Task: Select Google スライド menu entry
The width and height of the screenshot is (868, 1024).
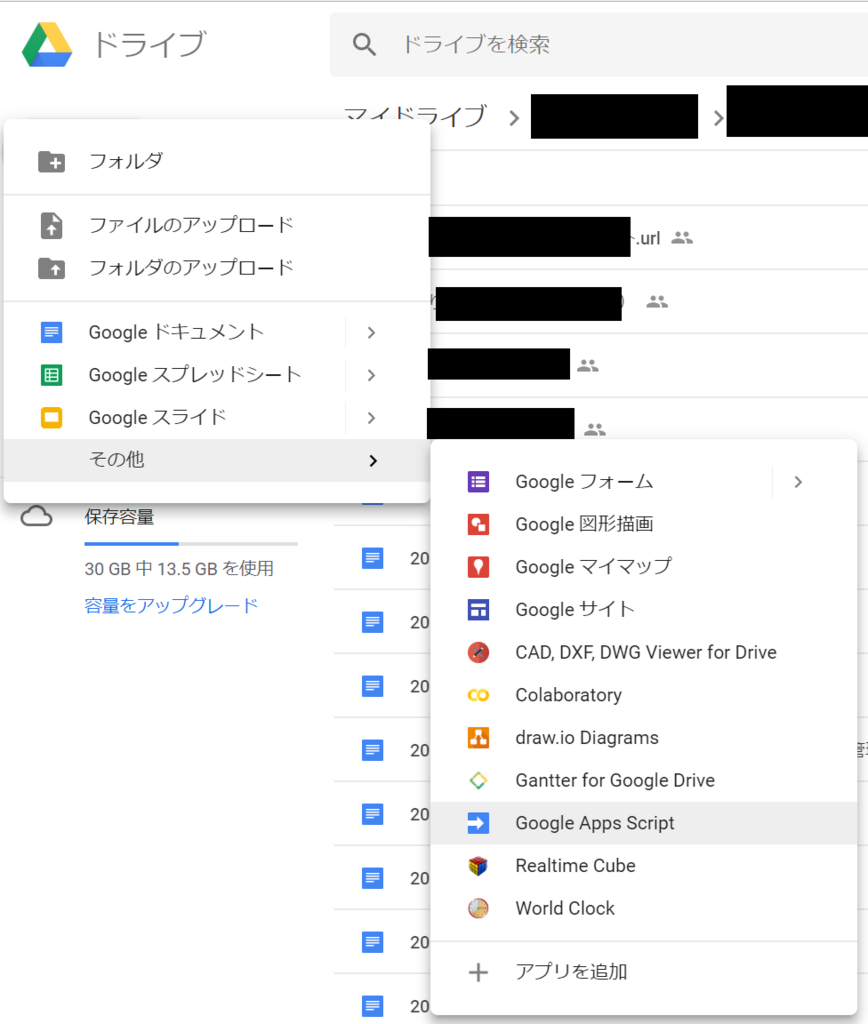Action: 217,417
